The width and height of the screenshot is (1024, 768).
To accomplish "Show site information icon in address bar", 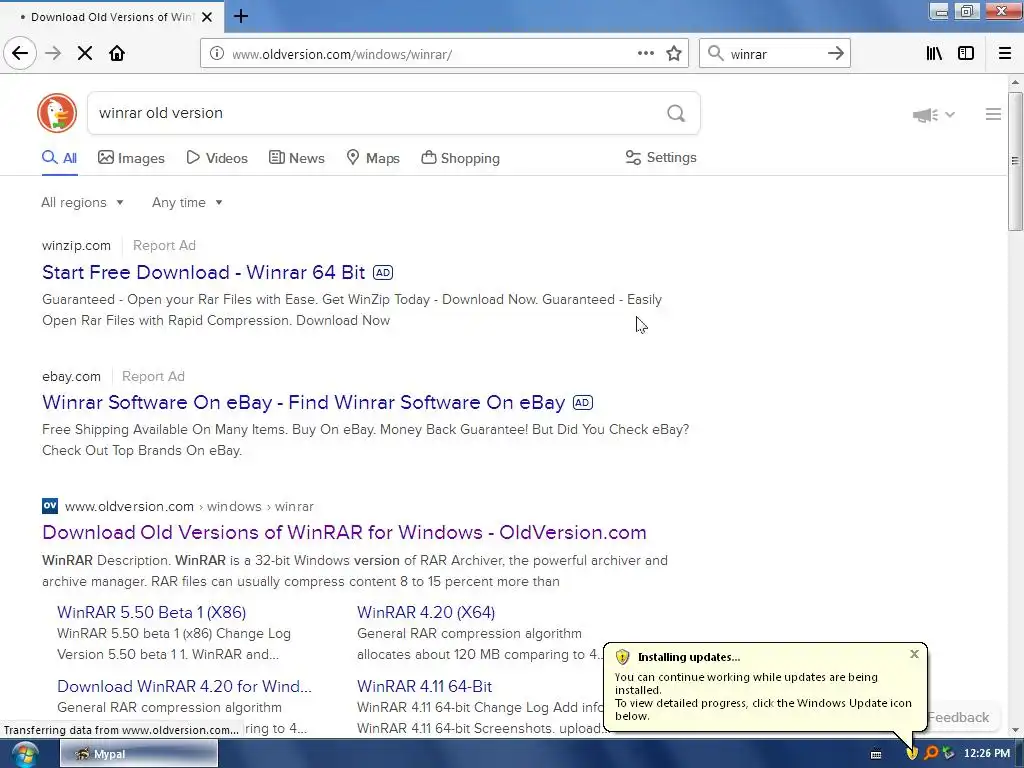I will (216, 54).
